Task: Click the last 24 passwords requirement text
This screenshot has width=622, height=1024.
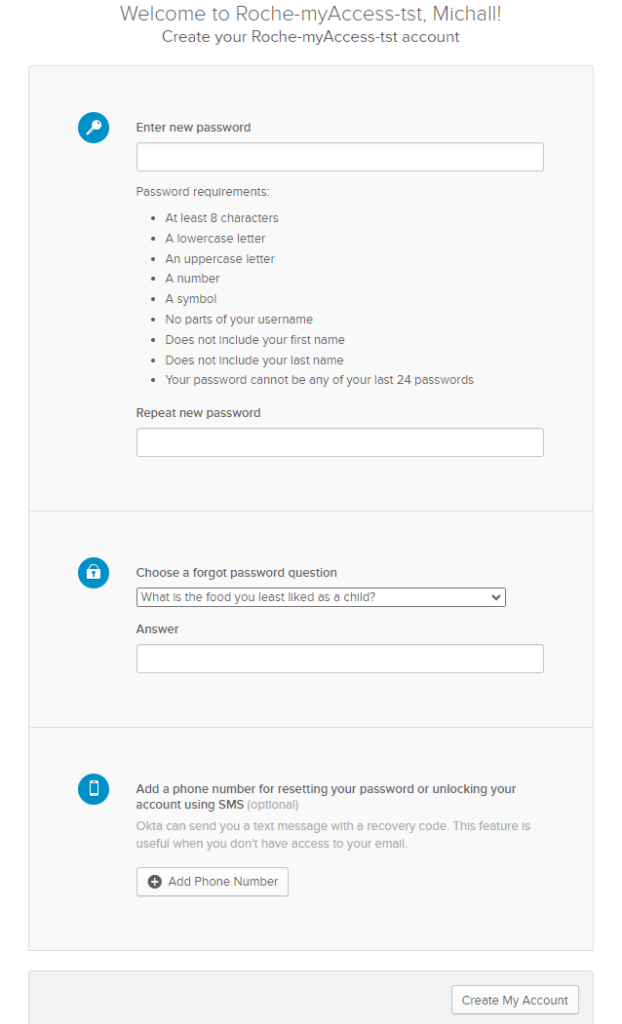Action: (319, 380)
